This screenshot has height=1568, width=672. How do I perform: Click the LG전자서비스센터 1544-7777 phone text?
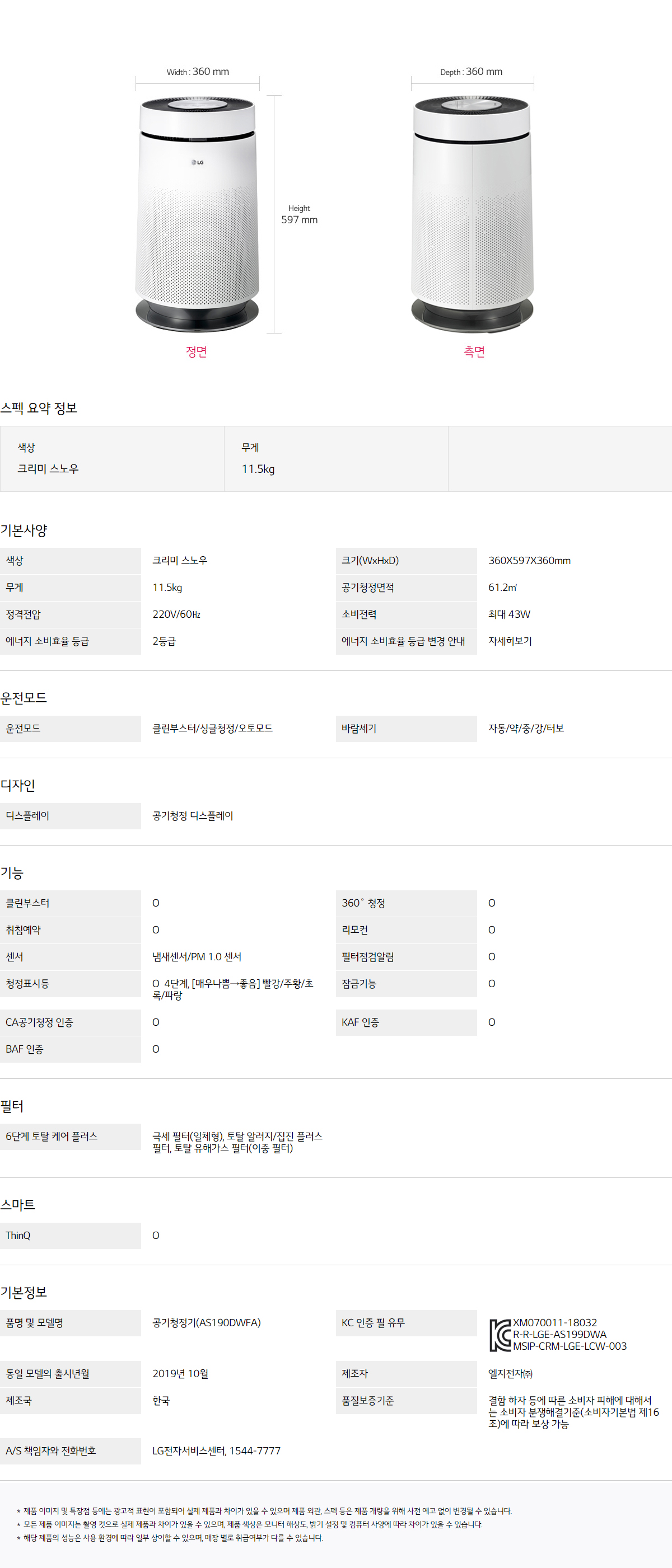click(216, 1450)
